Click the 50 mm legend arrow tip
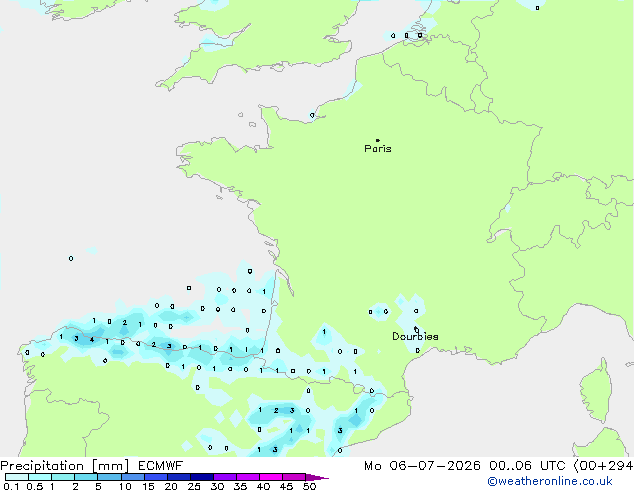Screen dimensions: 634x490 tap(317, 477)
